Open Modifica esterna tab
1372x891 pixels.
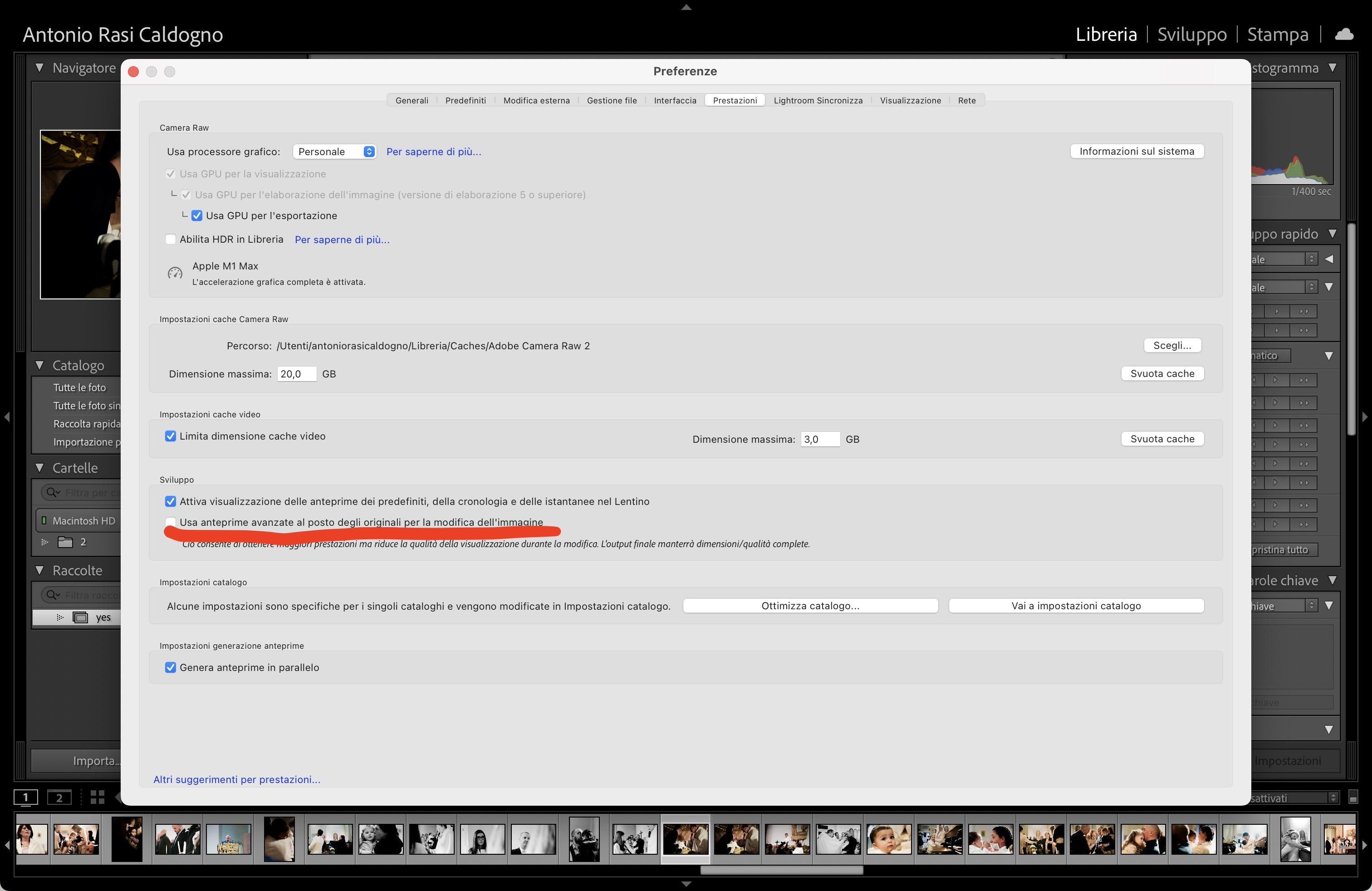click(536, 100)
